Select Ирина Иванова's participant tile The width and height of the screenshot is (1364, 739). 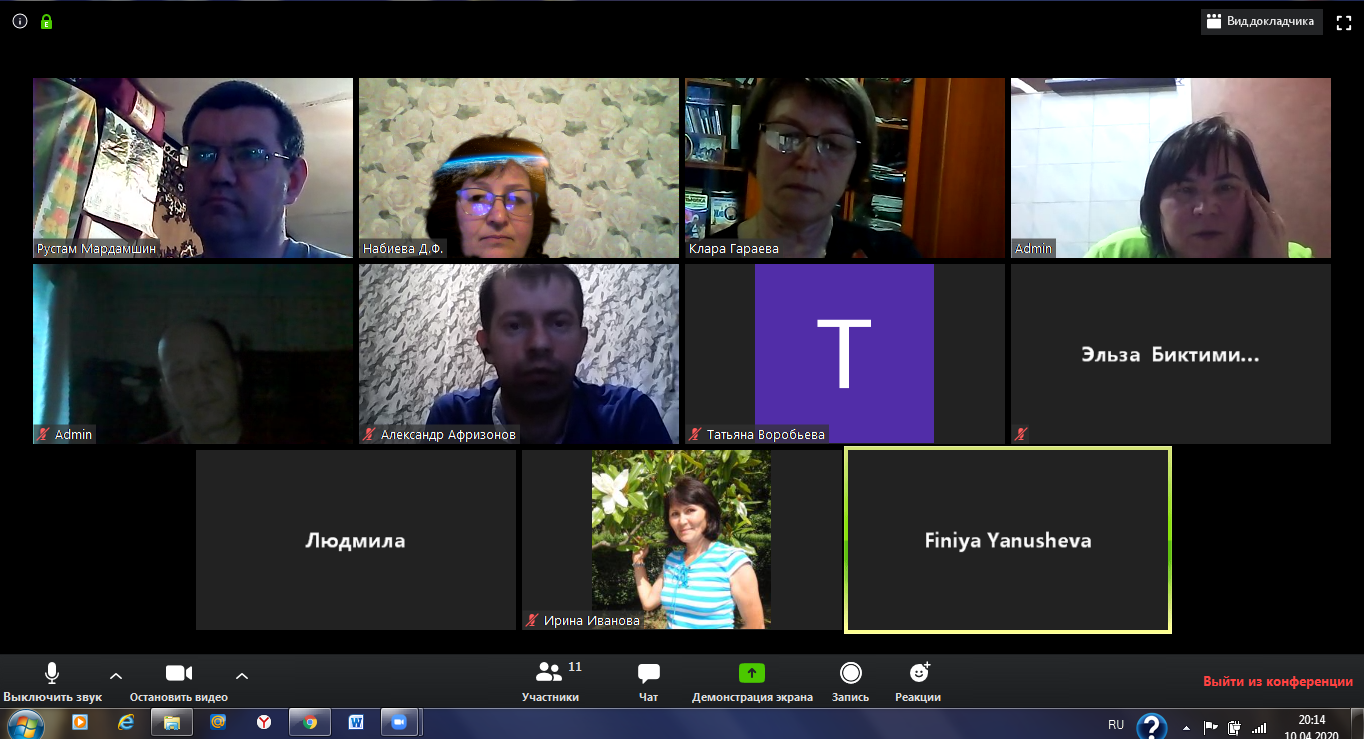(x=681, y=540)
